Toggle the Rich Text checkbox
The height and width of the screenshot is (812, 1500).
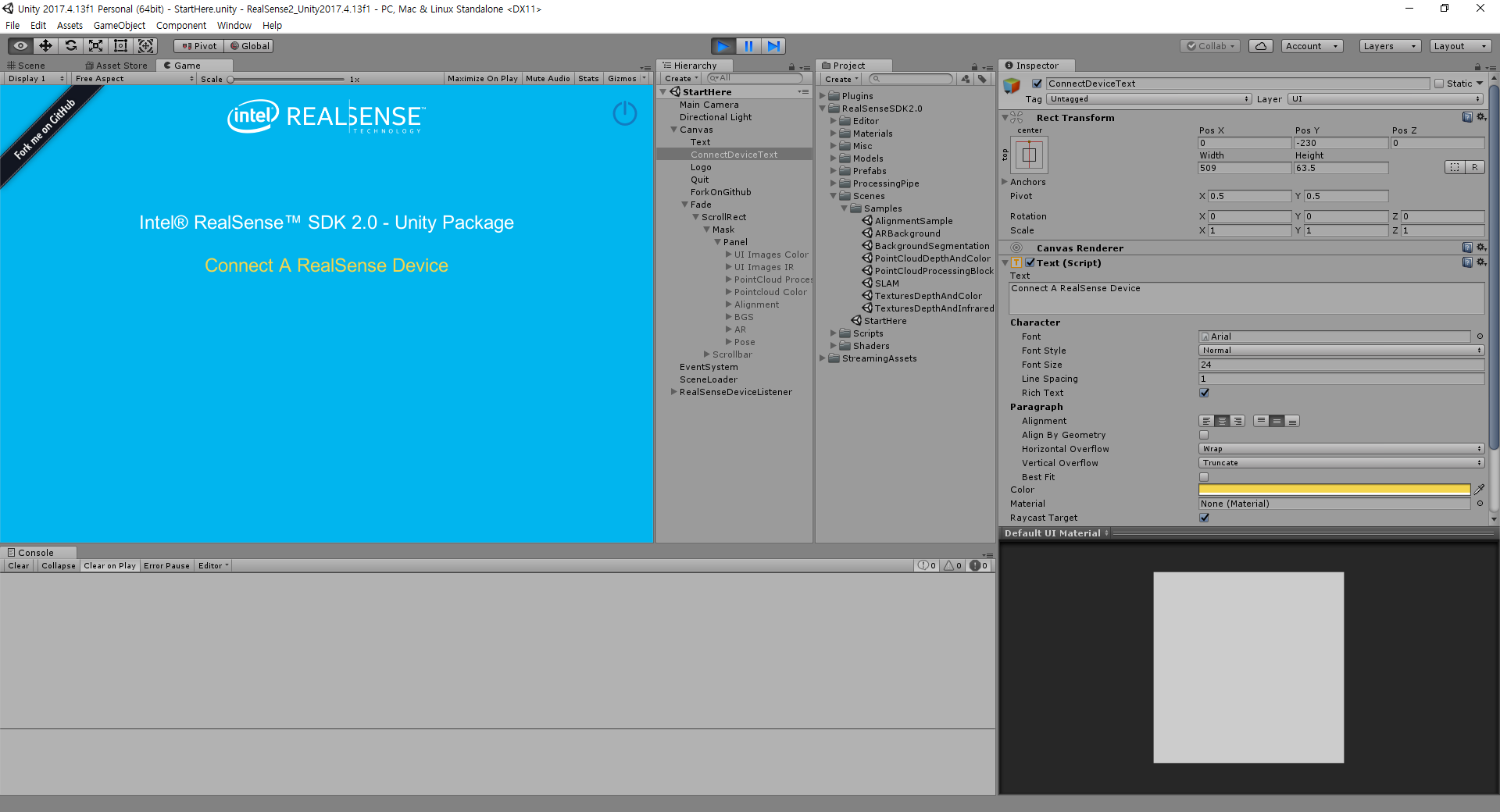point(1203,393)
